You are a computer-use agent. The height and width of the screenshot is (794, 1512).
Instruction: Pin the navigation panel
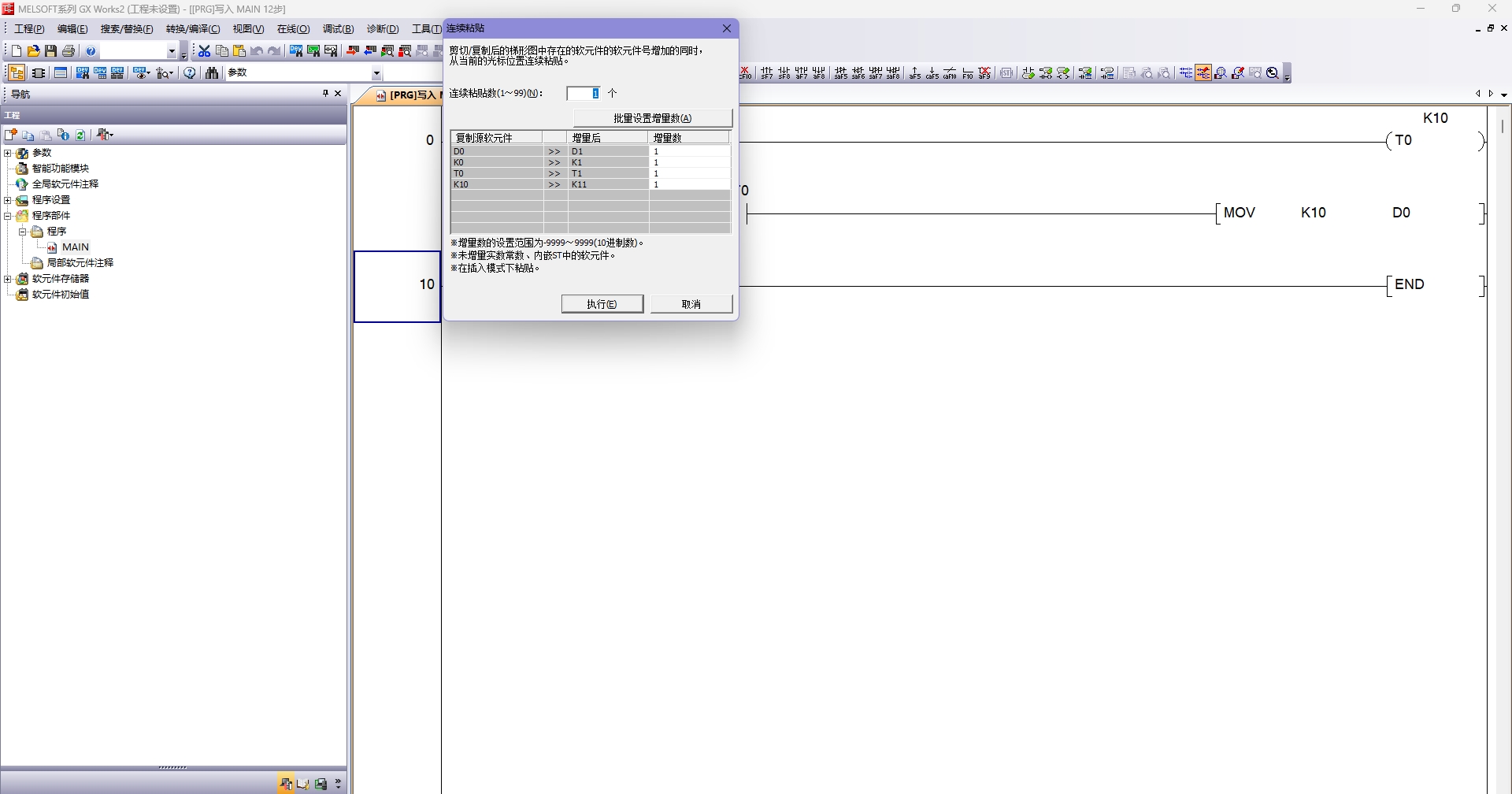pyautogui.click(x=325, y=94)
